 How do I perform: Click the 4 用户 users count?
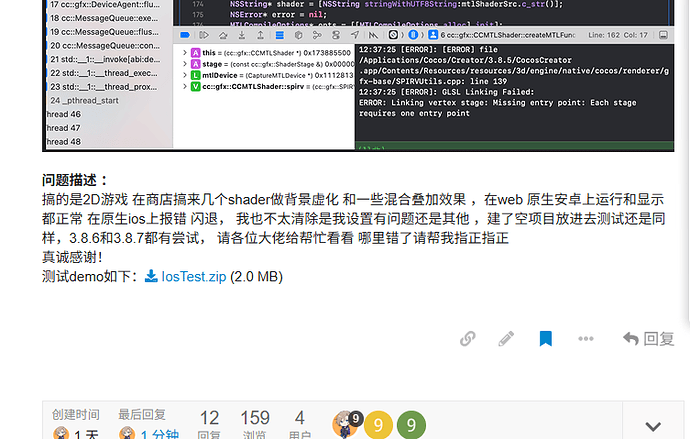pos(300,424)
